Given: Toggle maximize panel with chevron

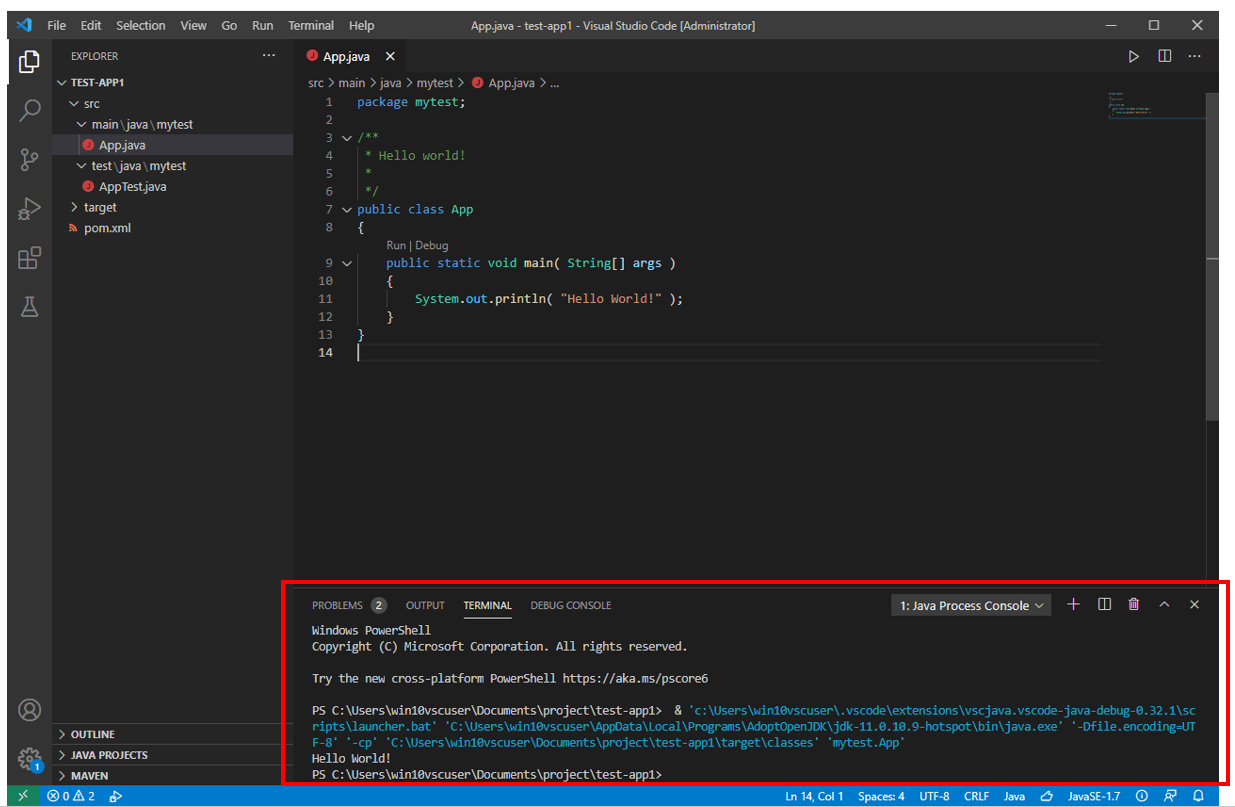Looking at the screenshot, I should (x=1164, y=604).
